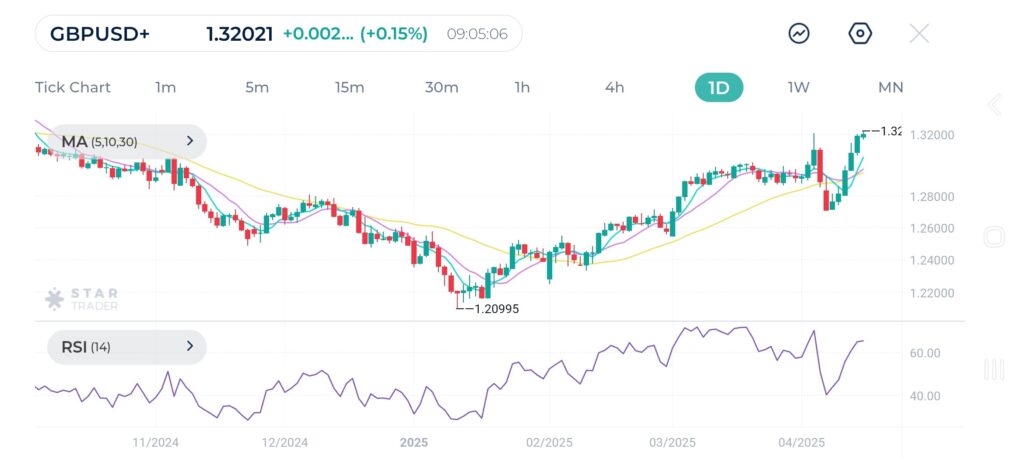Tap the Android home square icon

[x=994, y=237]
